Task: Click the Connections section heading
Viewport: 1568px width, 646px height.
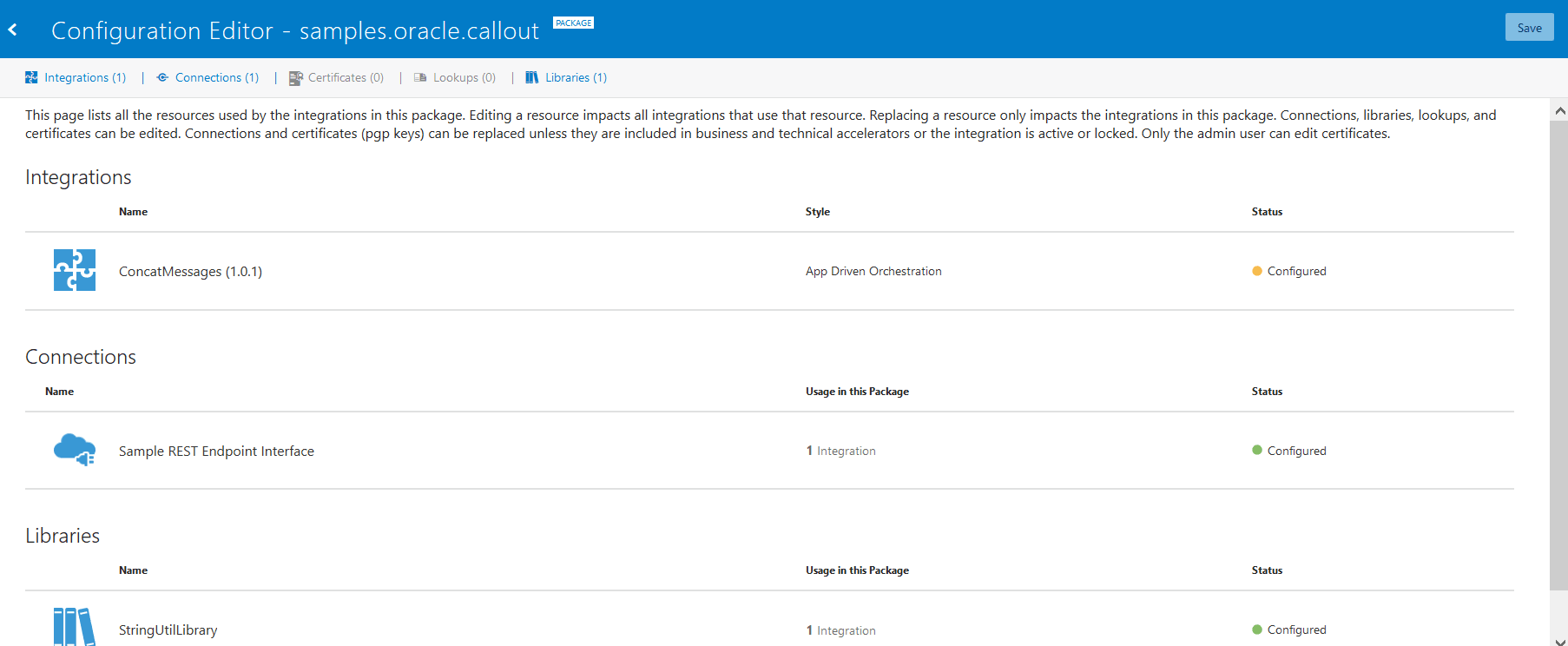Action: point(81,357)
